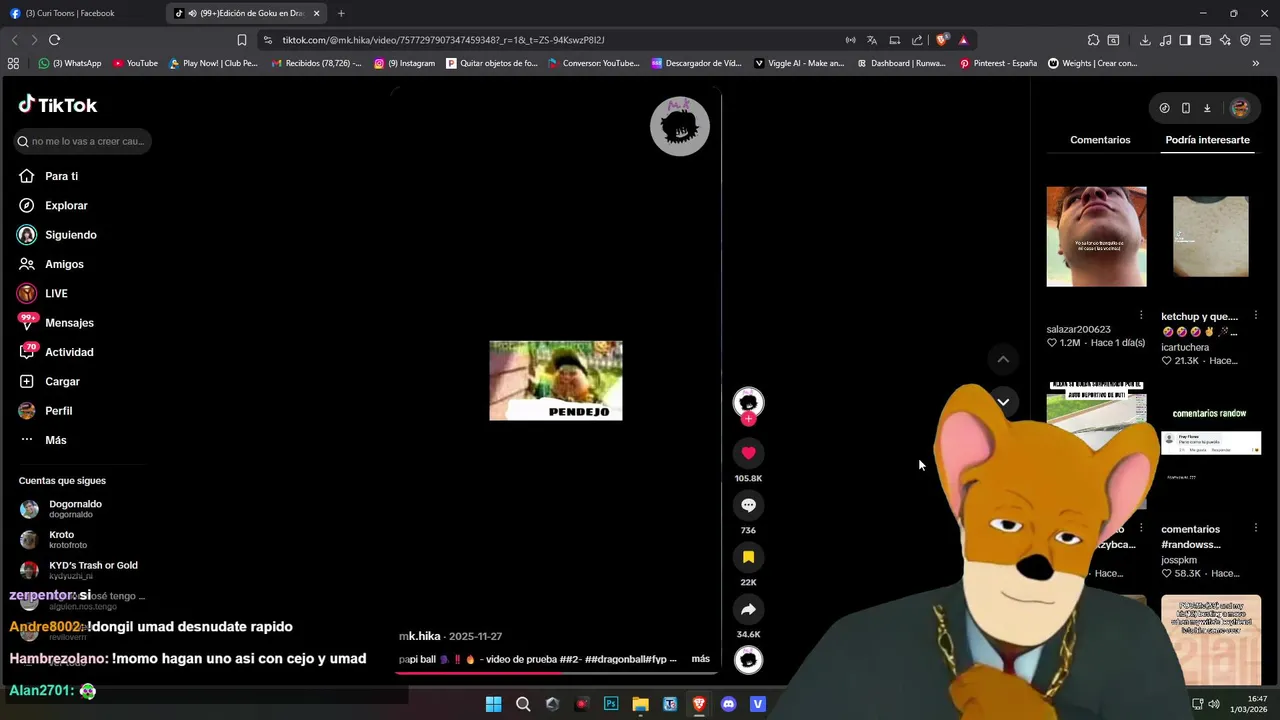
Task: Expand the Más sidebar menu
Action: (43, 440)
